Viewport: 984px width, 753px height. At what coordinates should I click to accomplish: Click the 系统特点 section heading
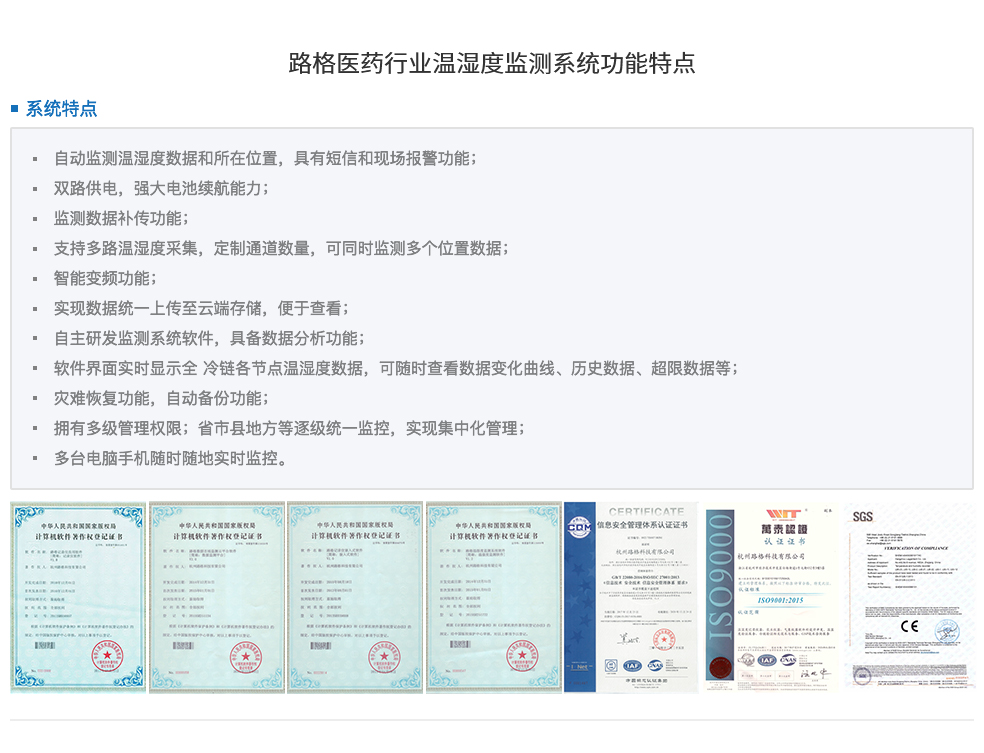coord(62,109)
